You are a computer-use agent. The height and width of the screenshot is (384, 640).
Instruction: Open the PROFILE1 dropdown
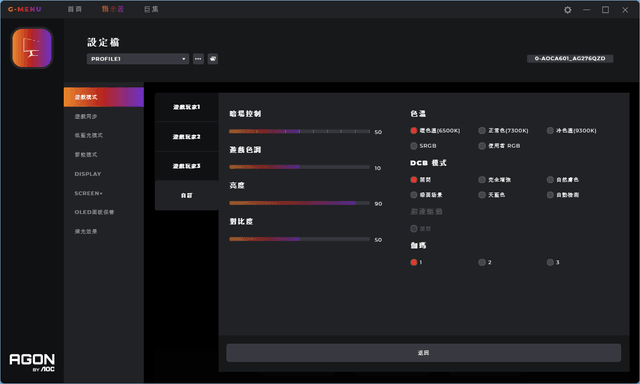(138, 59)
